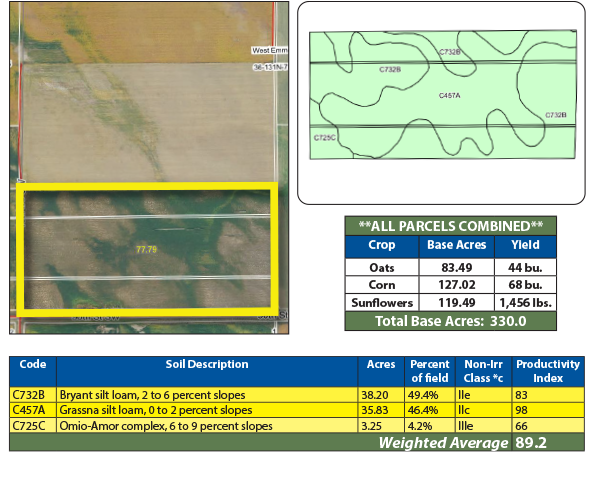Click the Sunflowers yield 1,456 lbs. cell
This screenshot has height=485, width=597.
(x=525, y=303)
